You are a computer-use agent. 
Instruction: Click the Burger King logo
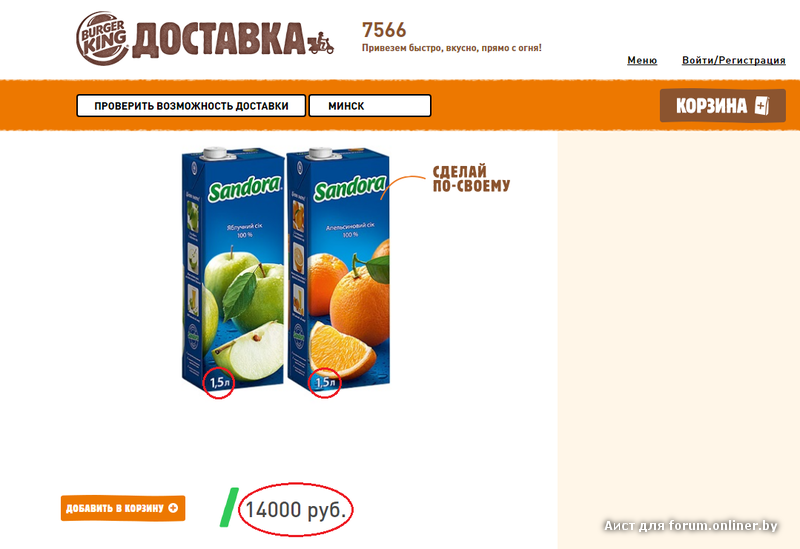(x=102, y=38)
